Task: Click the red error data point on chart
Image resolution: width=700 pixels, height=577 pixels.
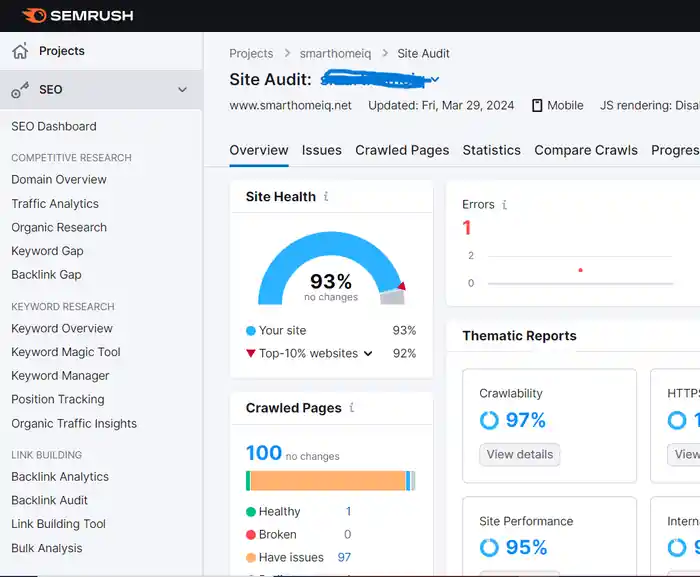Action: 580,270
